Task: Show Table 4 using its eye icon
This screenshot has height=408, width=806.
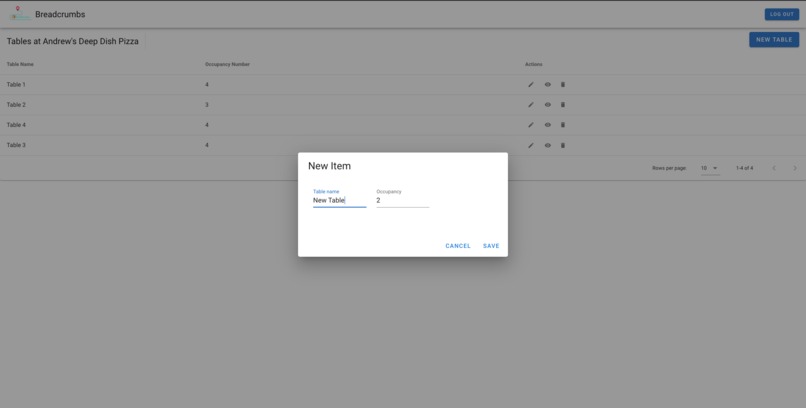Action: click(547, 125)
